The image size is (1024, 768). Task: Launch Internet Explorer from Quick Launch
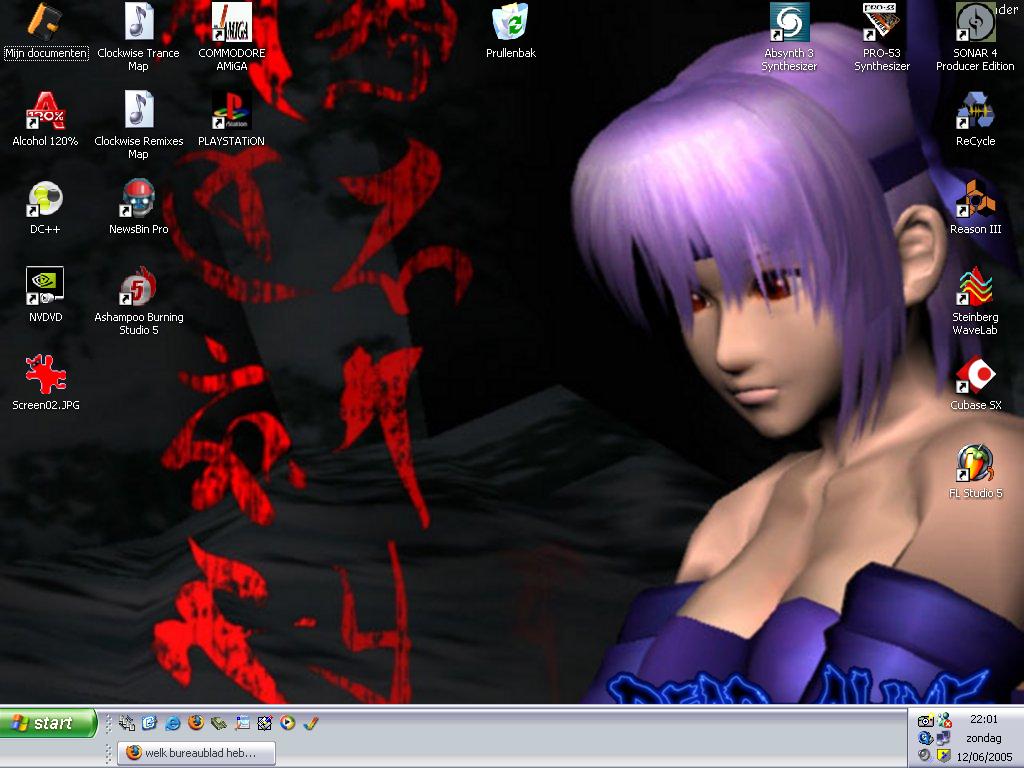pos(173,723)
